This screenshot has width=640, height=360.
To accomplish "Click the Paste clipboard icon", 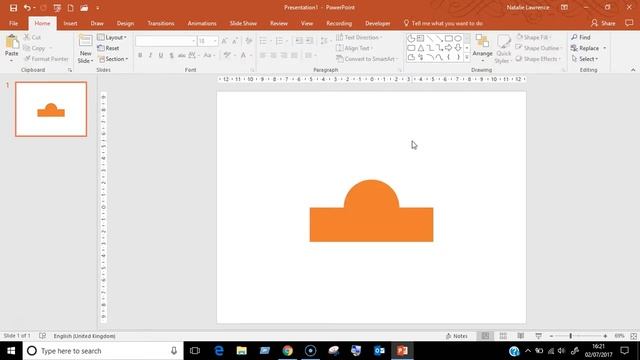I will pyautogui.click(x=12, y=42).
